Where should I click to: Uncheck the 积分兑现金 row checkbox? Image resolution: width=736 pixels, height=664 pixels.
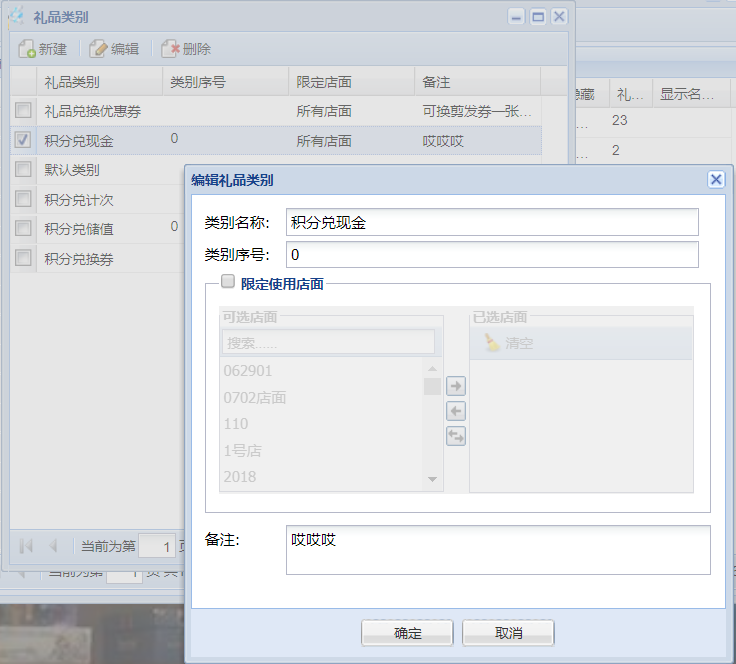(x=23, y=140)
